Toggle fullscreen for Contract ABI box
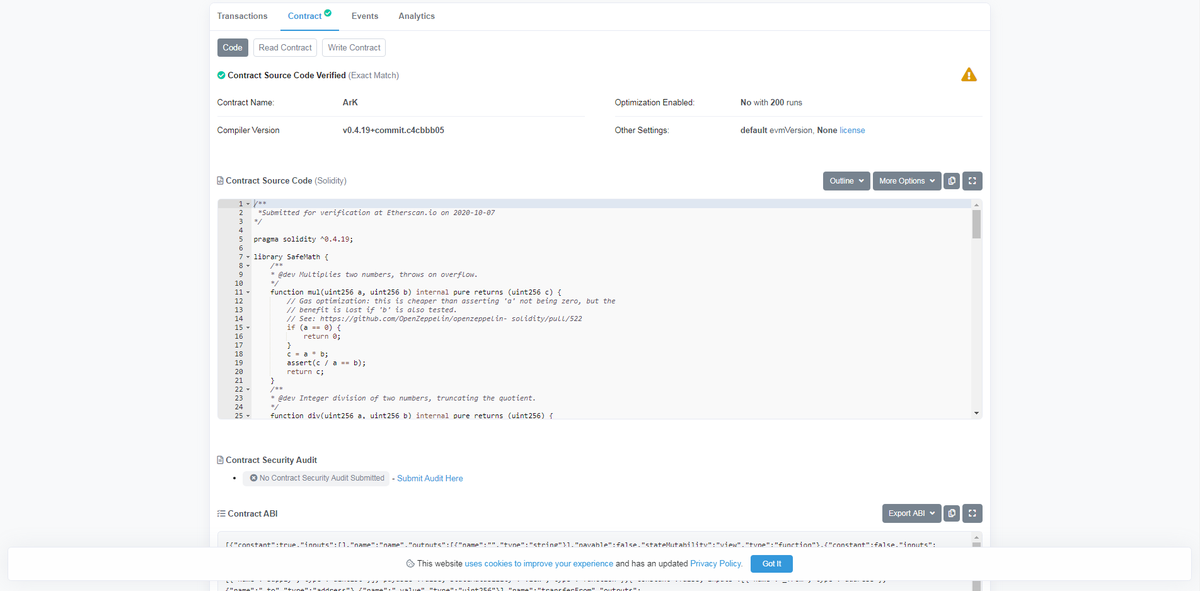This screenshot has height=591, width=1200. tap(972, 513)
